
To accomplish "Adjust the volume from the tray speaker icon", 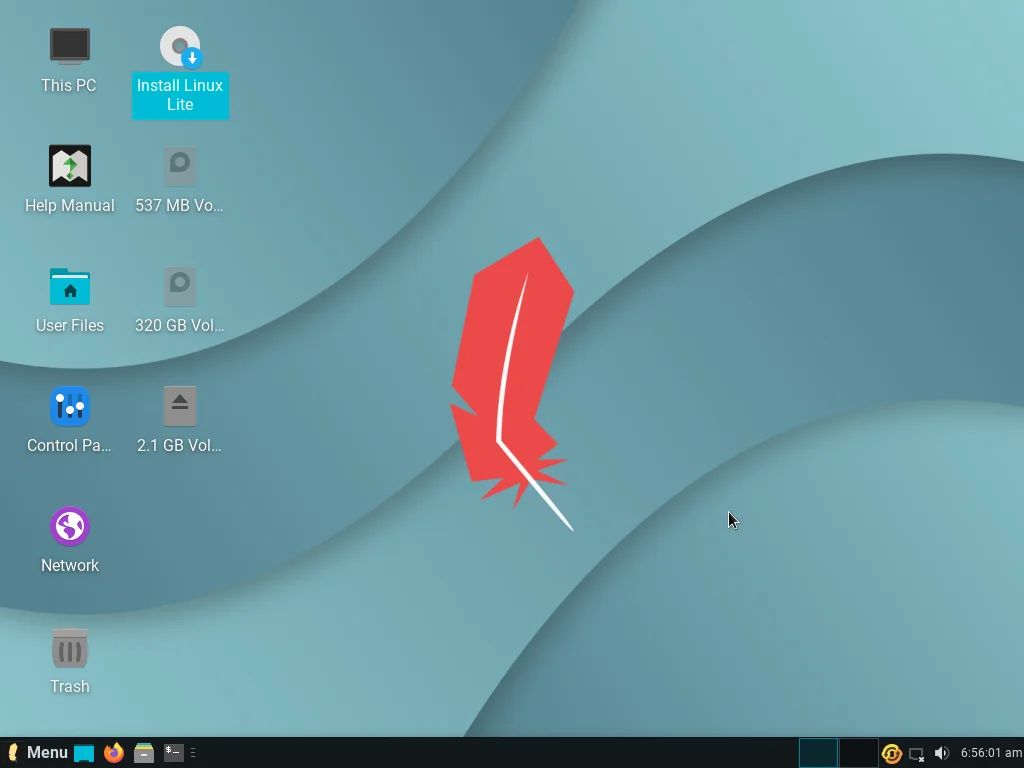I will click(x=941, y=753).
